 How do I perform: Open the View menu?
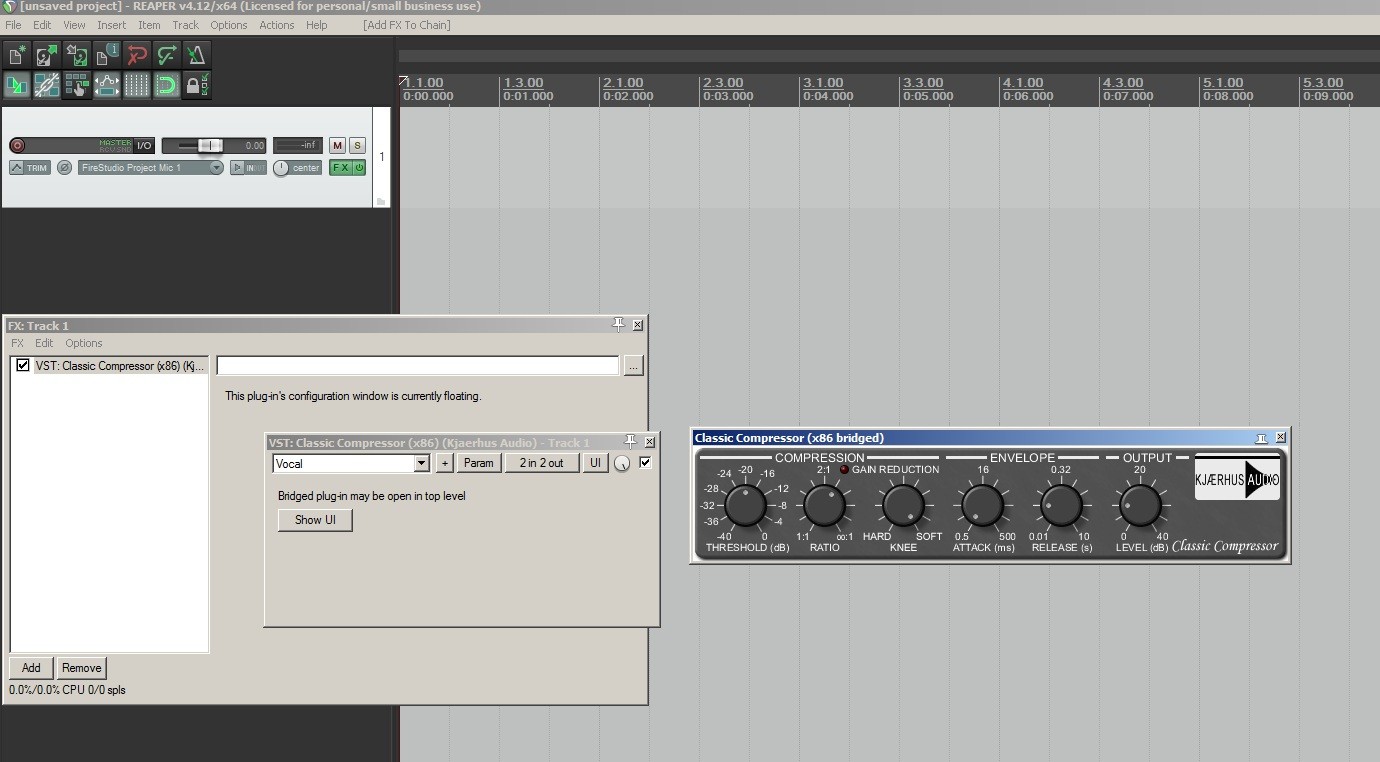74,25
